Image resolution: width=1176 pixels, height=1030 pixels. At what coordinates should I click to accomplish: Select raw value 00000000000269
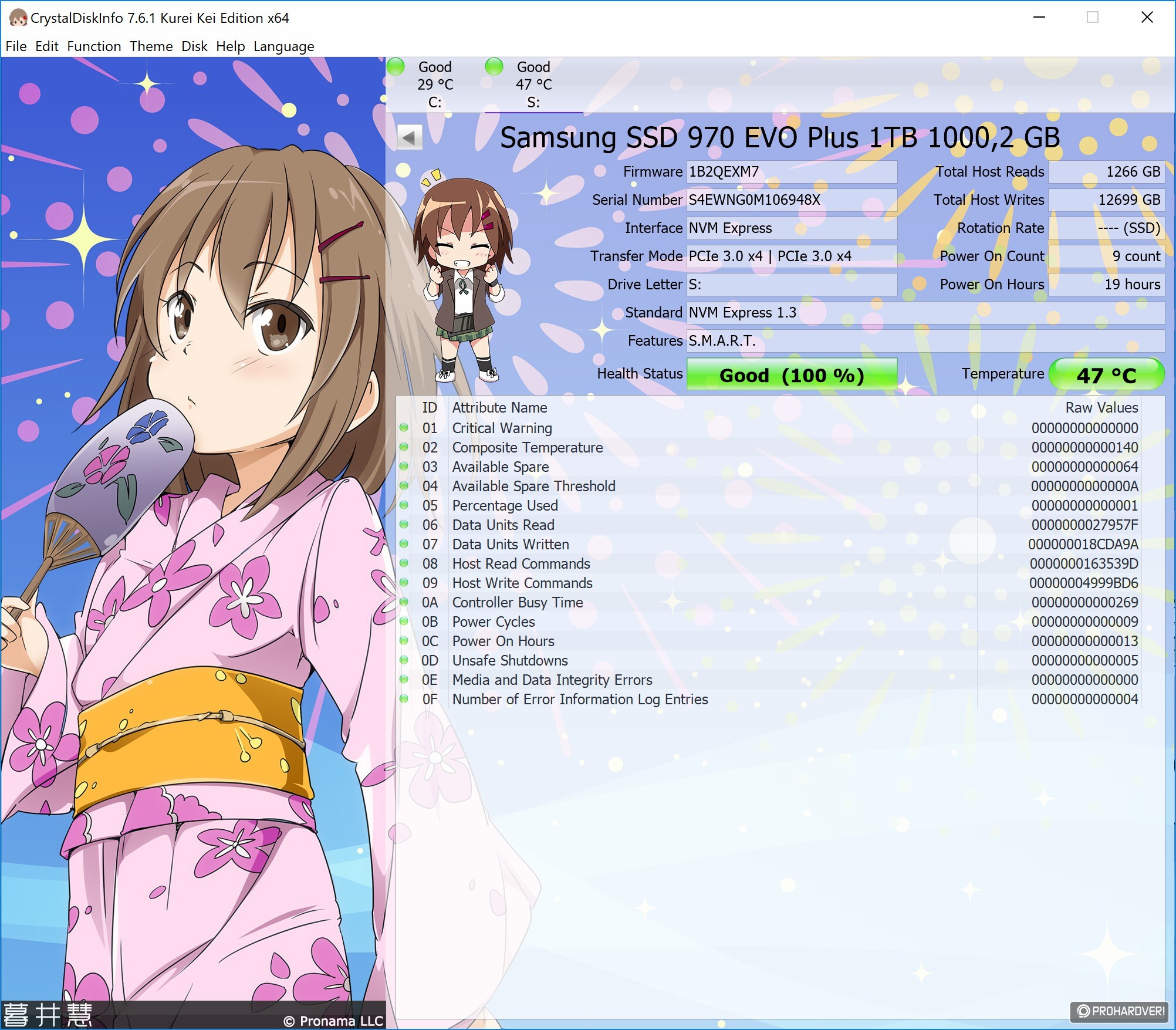click(1084, 602)
